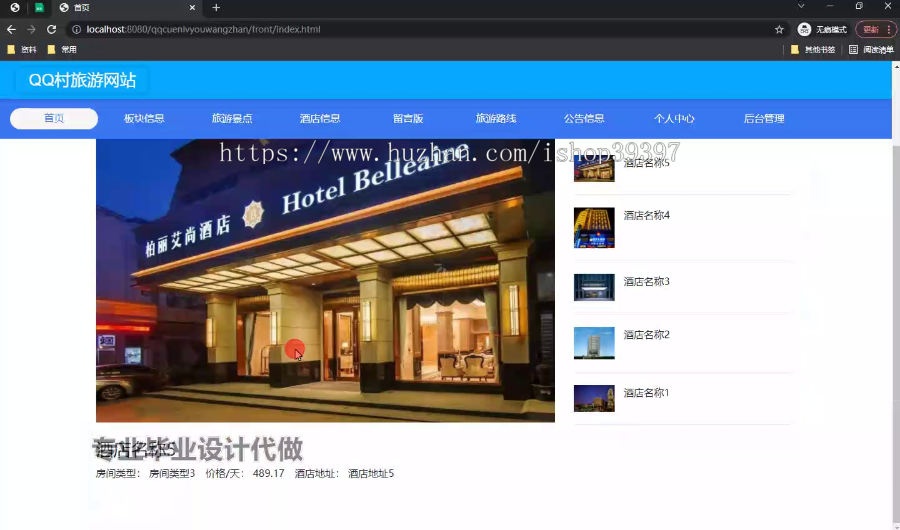Open 板块信息 navigation item
Screen dimensions: 900x530
[144, 118]
